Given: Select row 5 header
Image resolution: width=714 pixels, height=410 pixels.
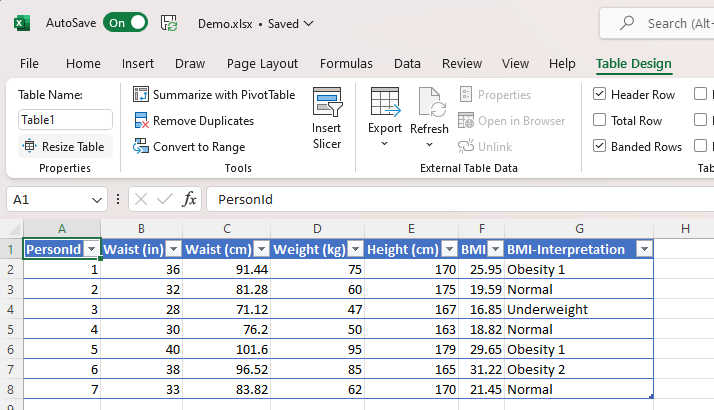Looking at the screenshot, I should [11, 329].
